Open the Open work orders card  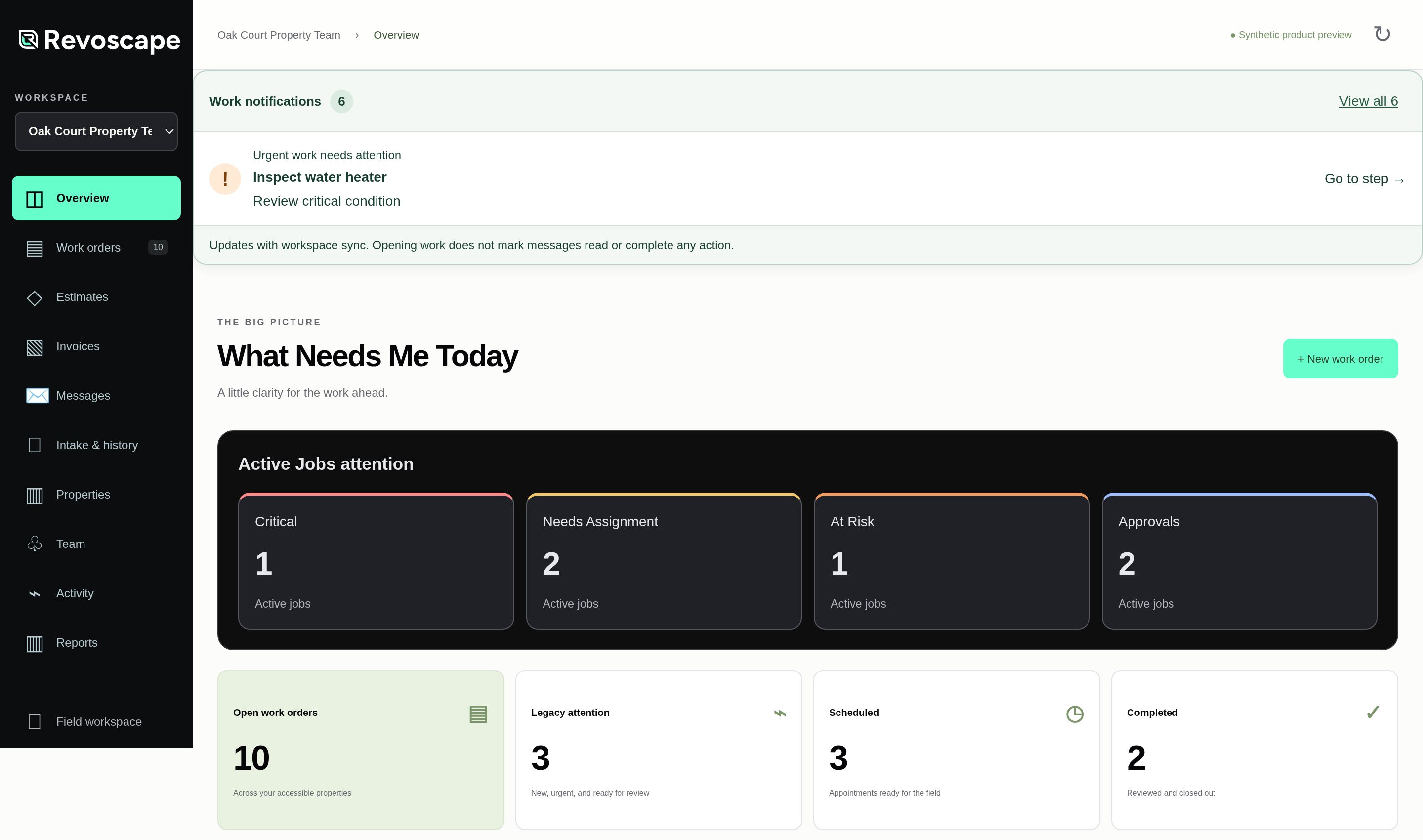(361, 750)
